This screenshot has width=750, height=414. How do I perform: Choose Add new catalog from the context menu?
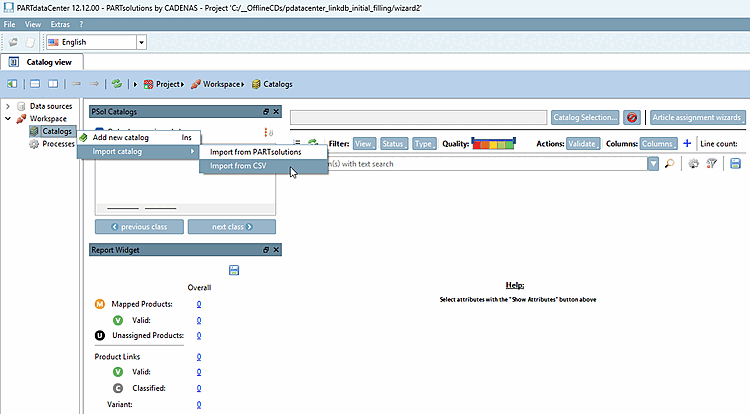tap(139, 138)
